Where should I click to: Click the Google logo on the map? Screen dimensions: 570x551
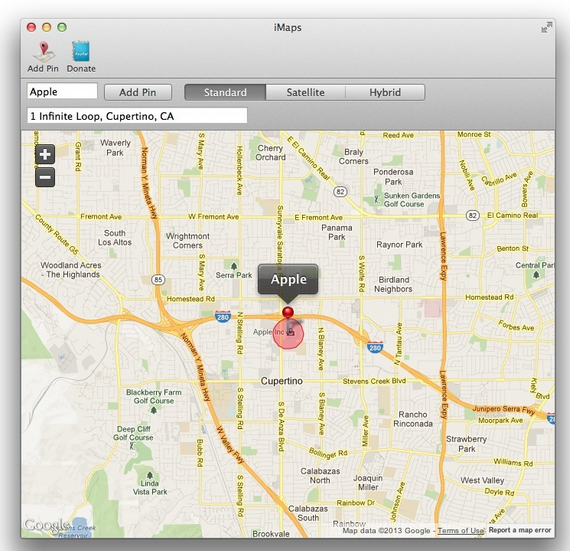click(47, 525)
